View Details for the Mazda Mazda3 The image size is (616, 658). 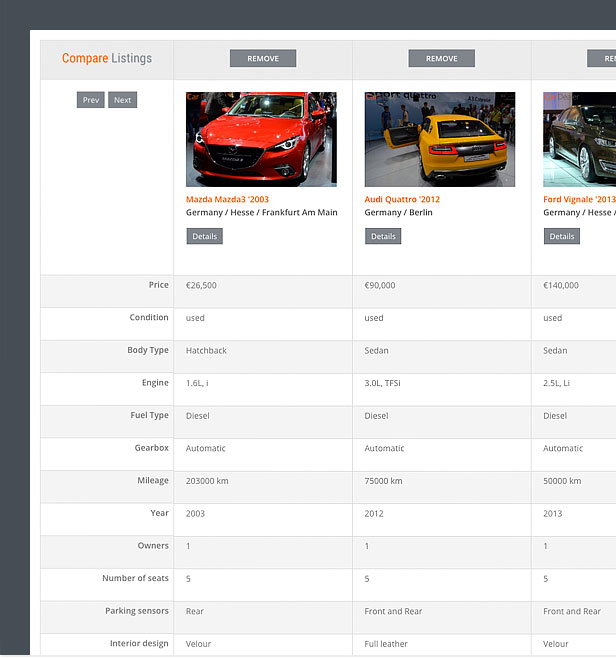point(204,237)
